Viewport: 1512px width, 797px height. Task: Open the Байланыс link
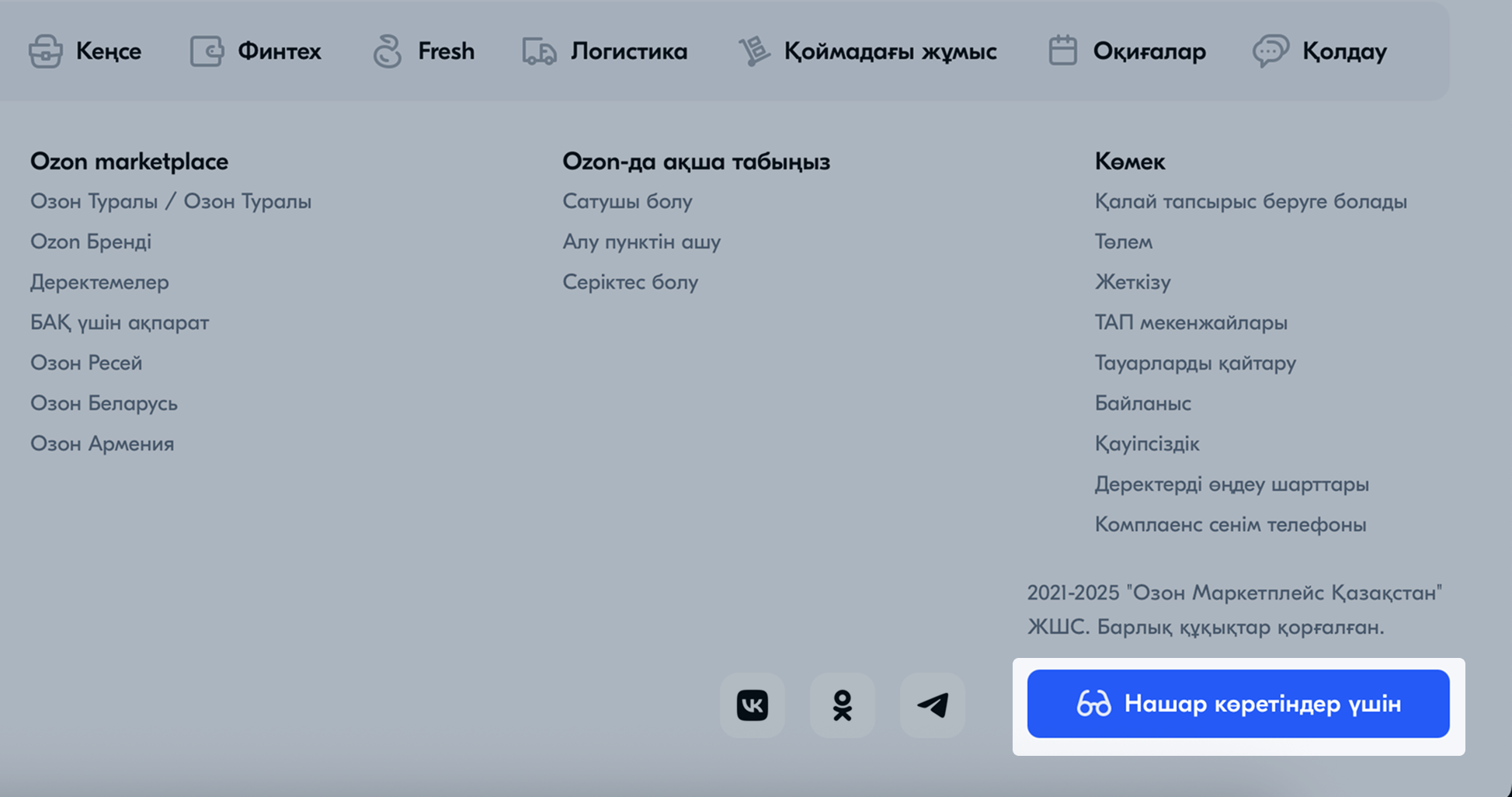click(1143, 403)
